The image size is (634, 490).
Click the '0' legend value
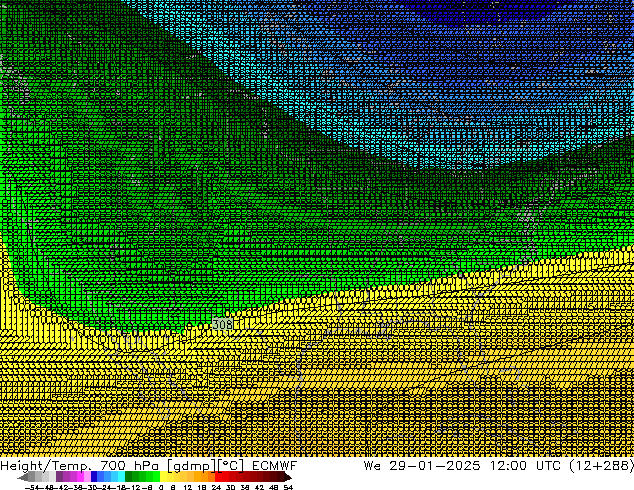[161, 487]
